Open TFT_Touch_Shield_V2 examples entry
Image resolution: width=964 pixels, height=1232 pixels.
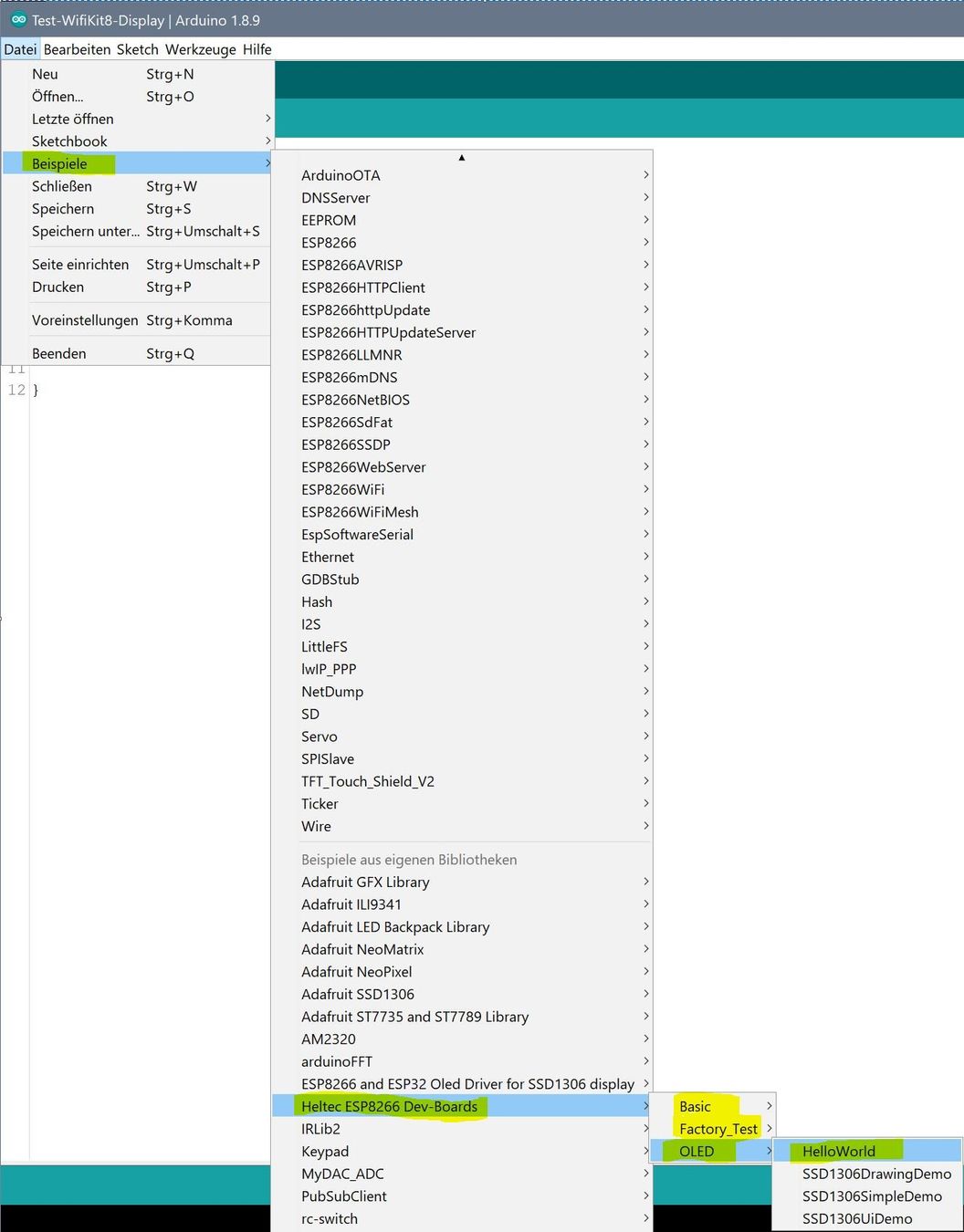[463, 781]
